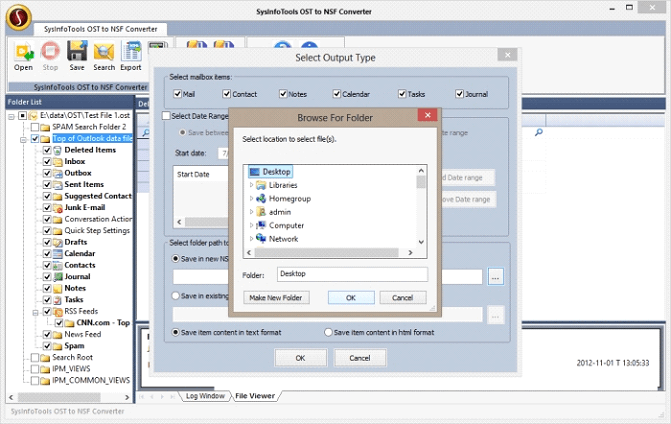Click the RSS Feeds folder icon

pyautogui.click(x=57, y=311)
